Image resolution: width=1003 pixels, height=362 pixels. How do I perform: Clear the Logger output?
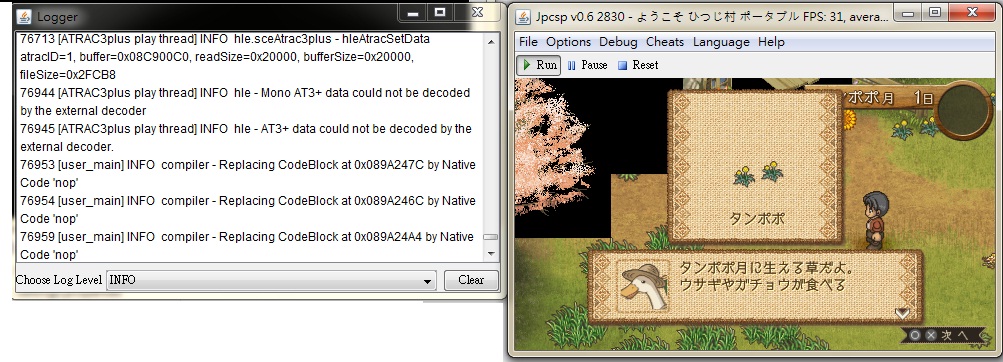coord(471,280)
